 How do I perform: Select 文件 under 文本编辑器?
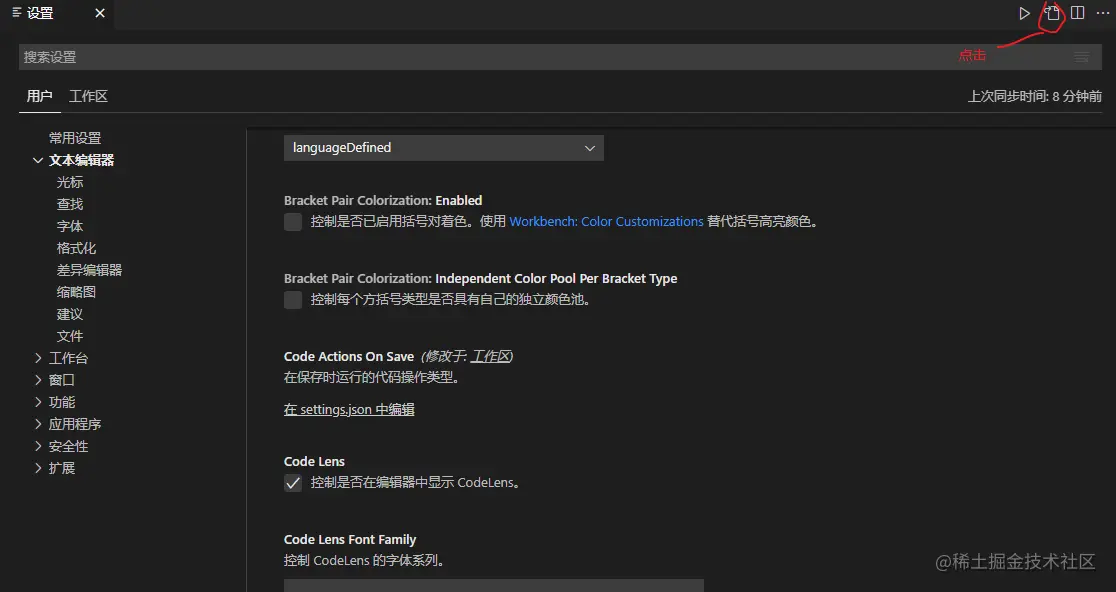point(70,337)
